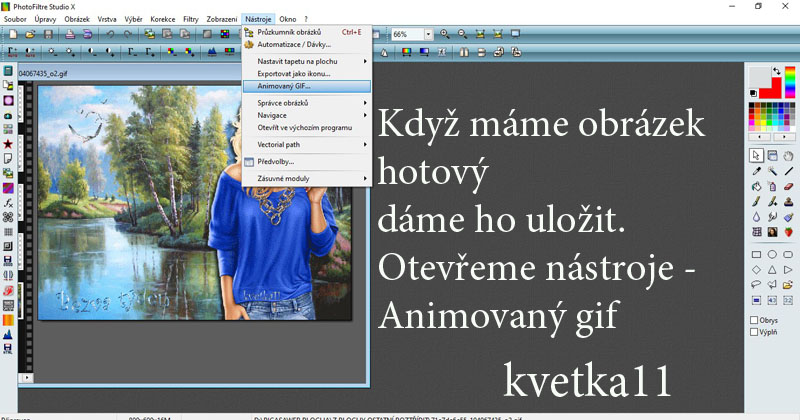Open the Soubor menu
The height and width of the screenshot is (420, 800).
point(15,19)
